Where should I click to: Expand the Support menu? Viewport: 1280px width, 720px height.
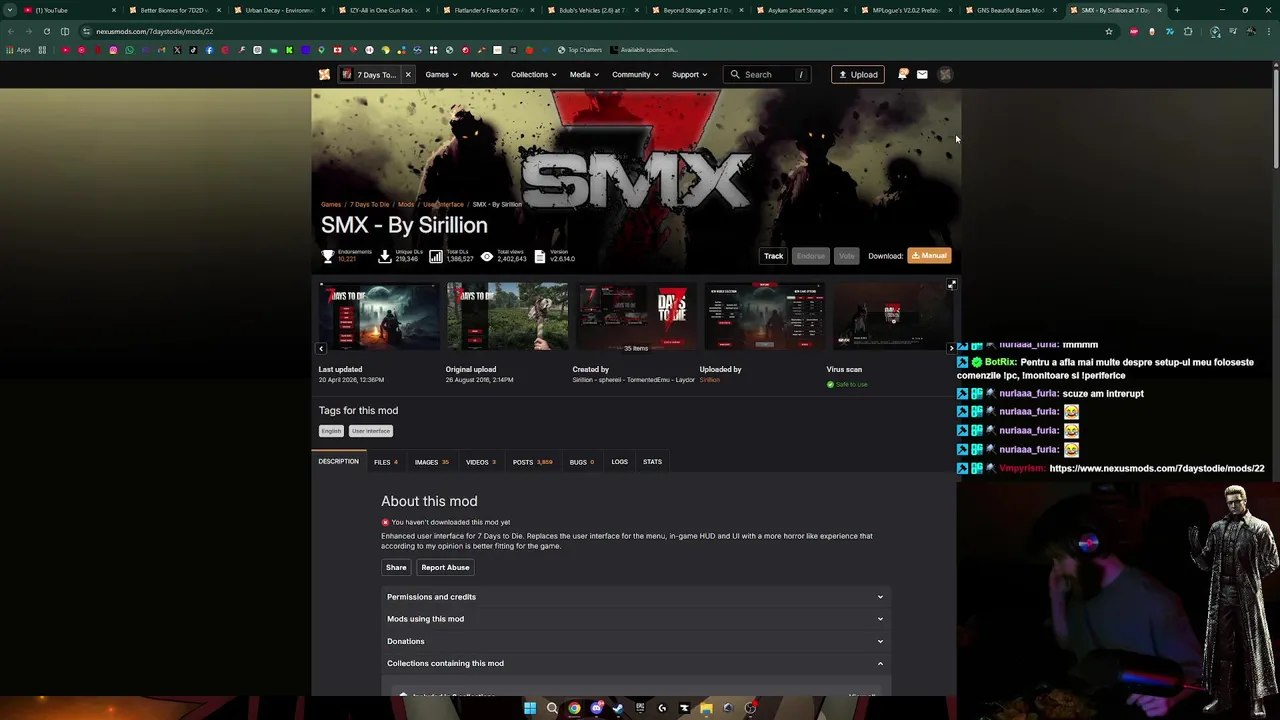pos(689,75)
